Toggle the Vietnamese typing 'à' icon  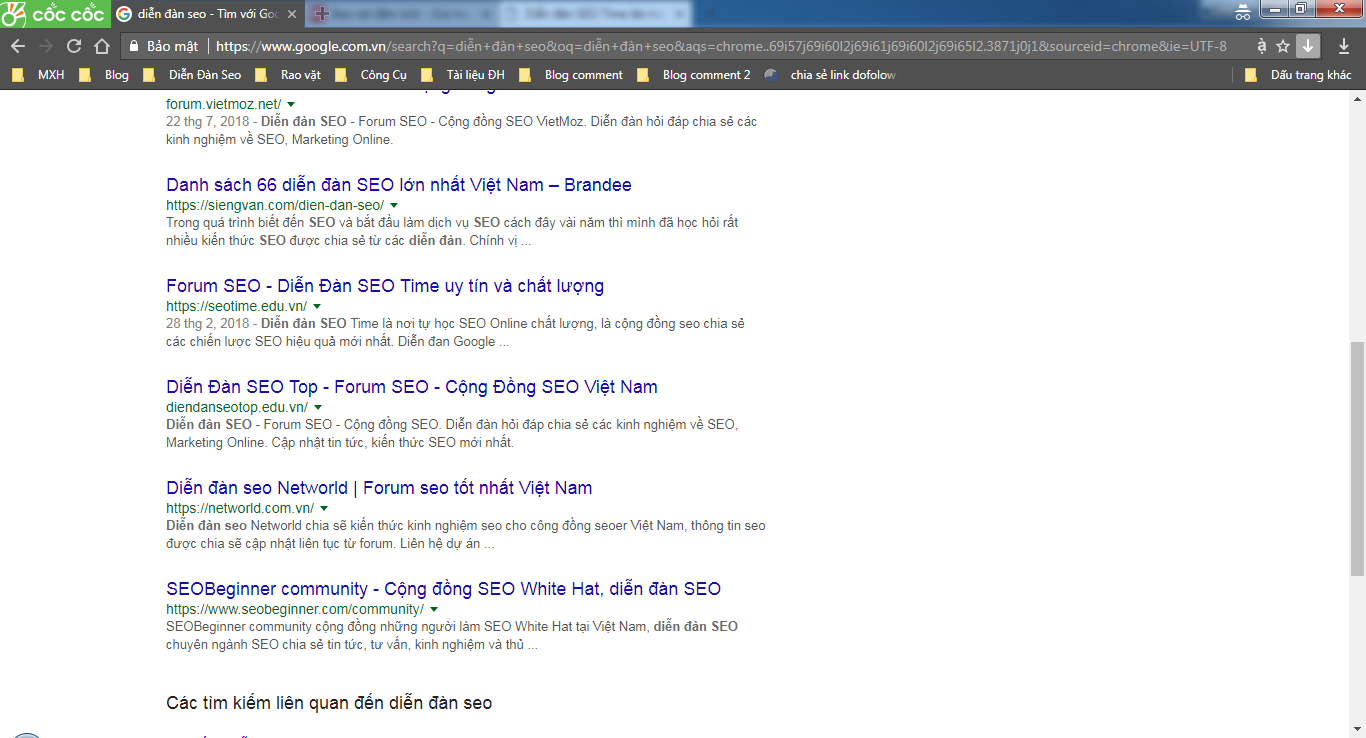[1261, 46]
